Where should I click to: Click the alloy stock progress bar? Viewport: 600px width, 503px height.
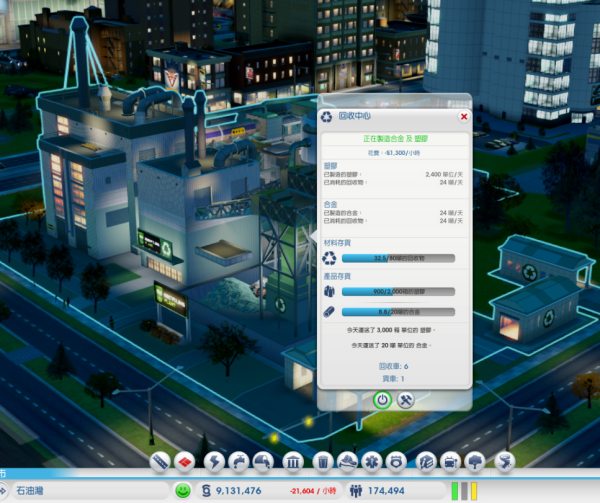tap(398, 312)
